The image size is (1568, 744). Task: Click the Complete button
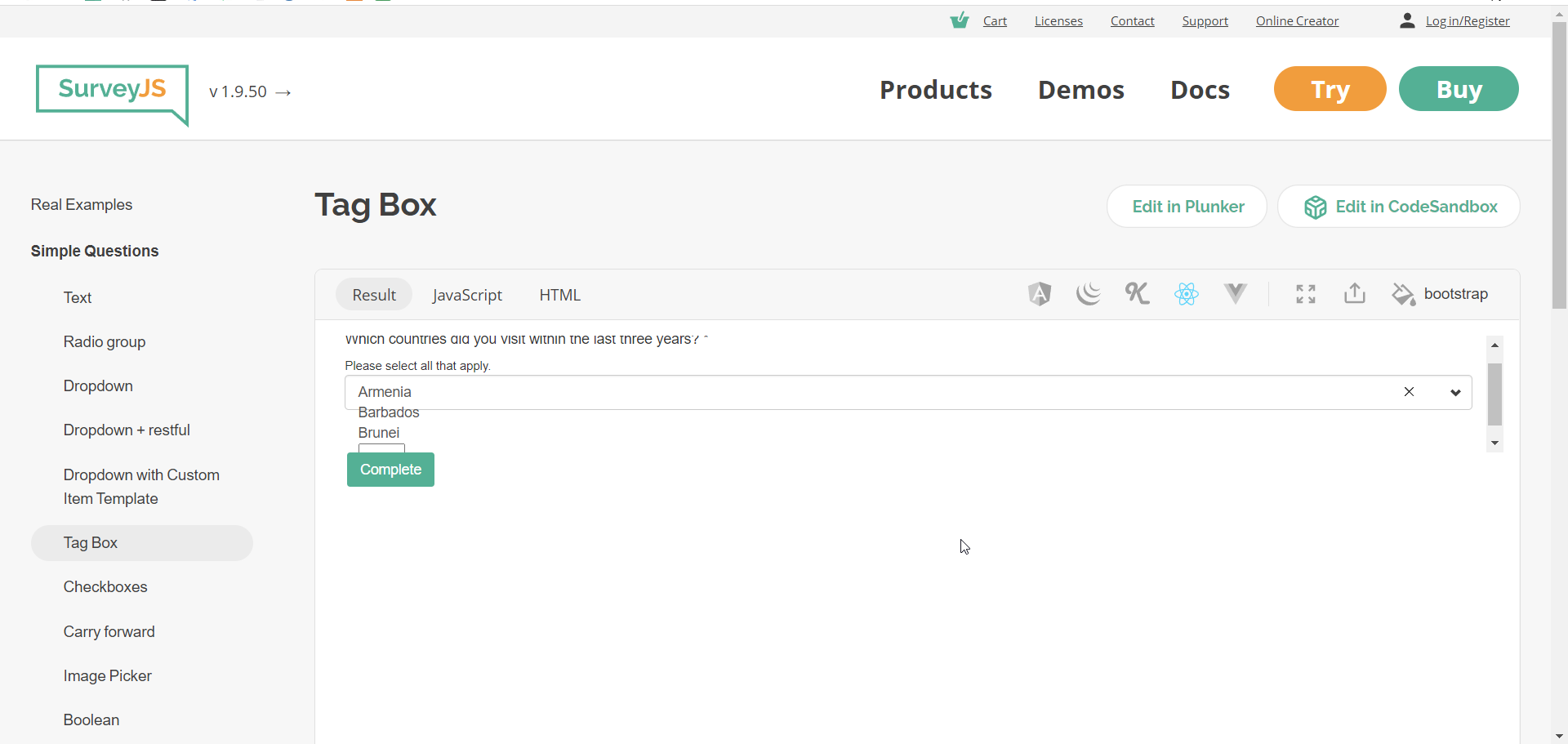tap(390, 469)
